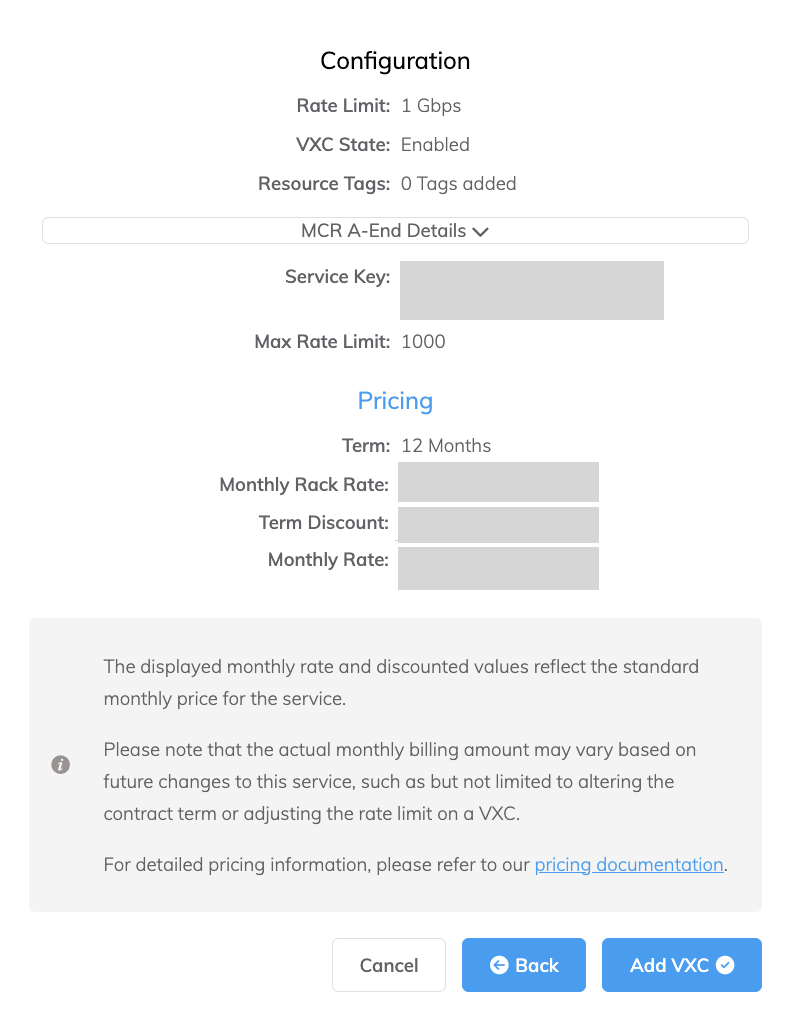Click the Term Discount value box

498,524
